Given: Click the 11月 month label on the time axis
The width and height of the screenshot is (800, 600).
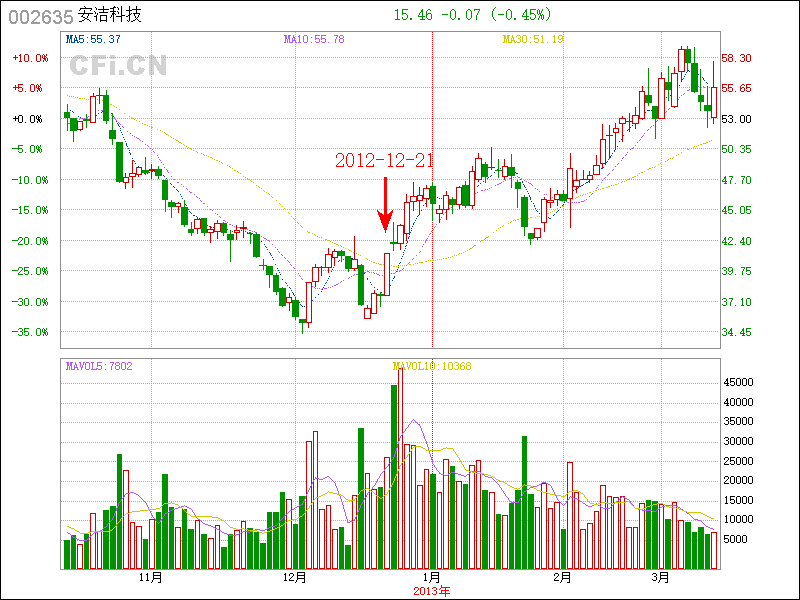Looking at the screenshot, I should tap(150, 577).
